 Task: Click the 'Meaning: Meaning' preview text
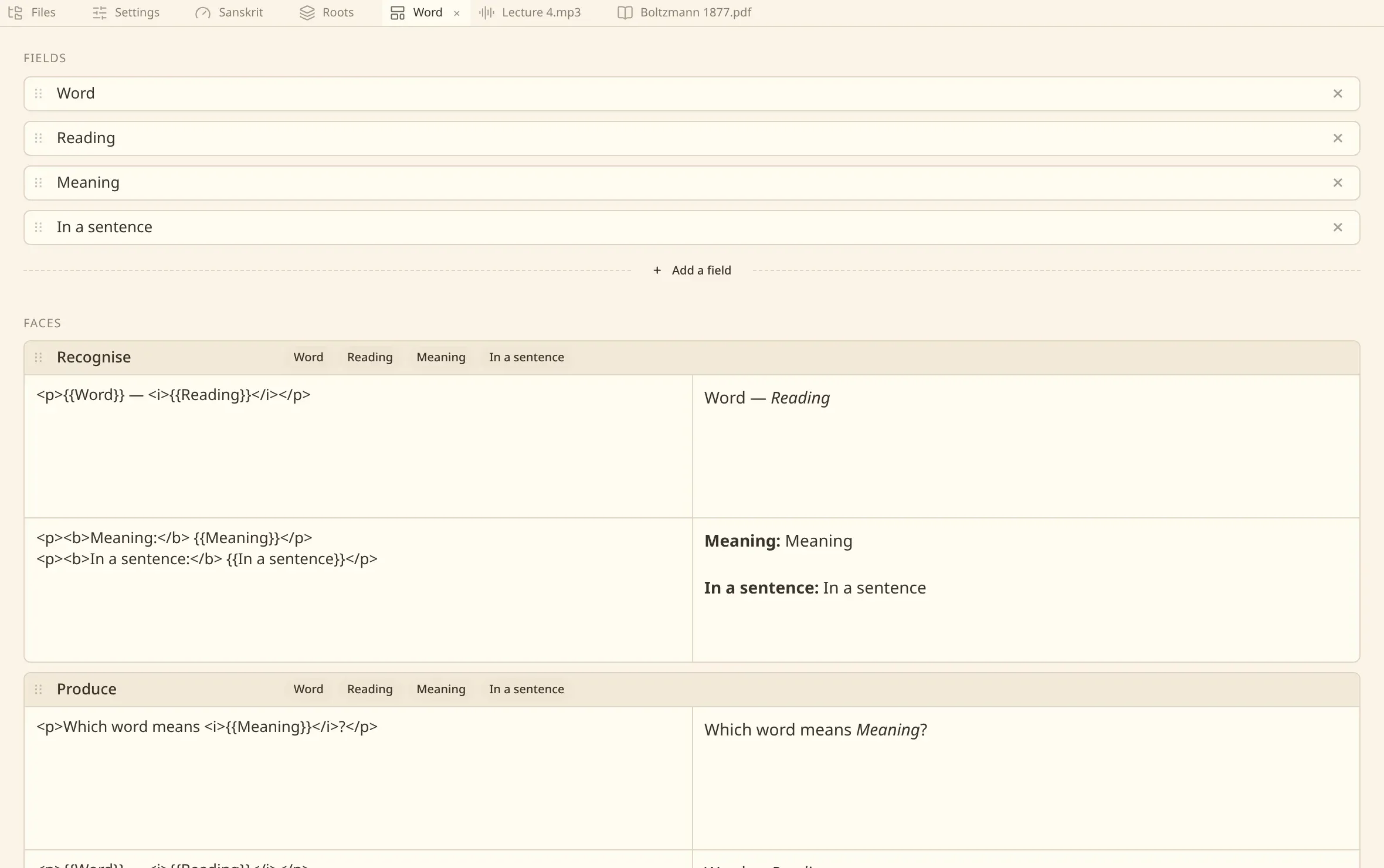778,541
